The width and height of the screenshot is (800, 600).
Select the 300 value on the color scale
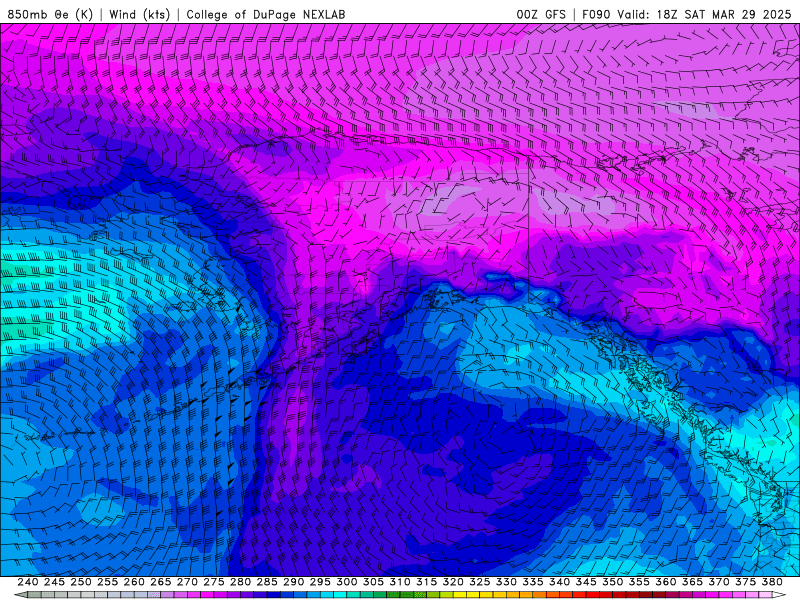pos(346,582)
